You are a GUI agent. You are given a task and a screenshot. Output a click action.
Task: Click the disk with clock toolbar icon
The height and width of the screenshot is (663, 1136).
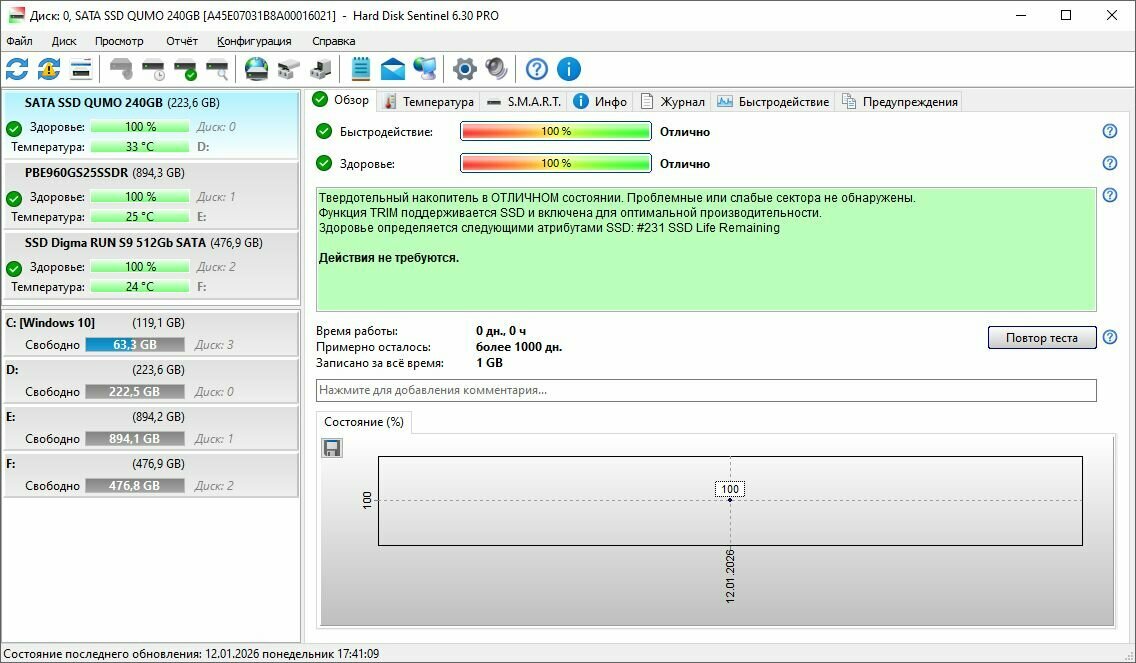(154, 70)
